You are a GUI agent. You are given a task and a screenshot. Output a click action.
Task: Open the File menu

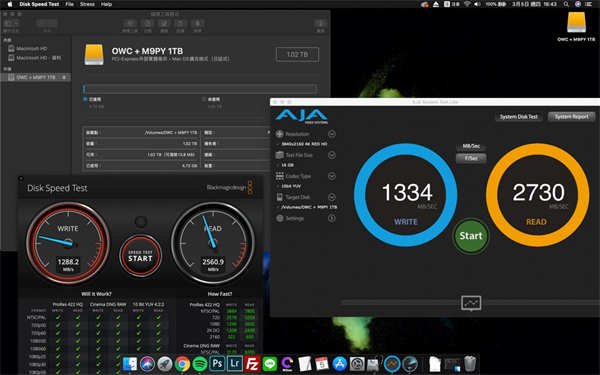click(x=69, y=4)
